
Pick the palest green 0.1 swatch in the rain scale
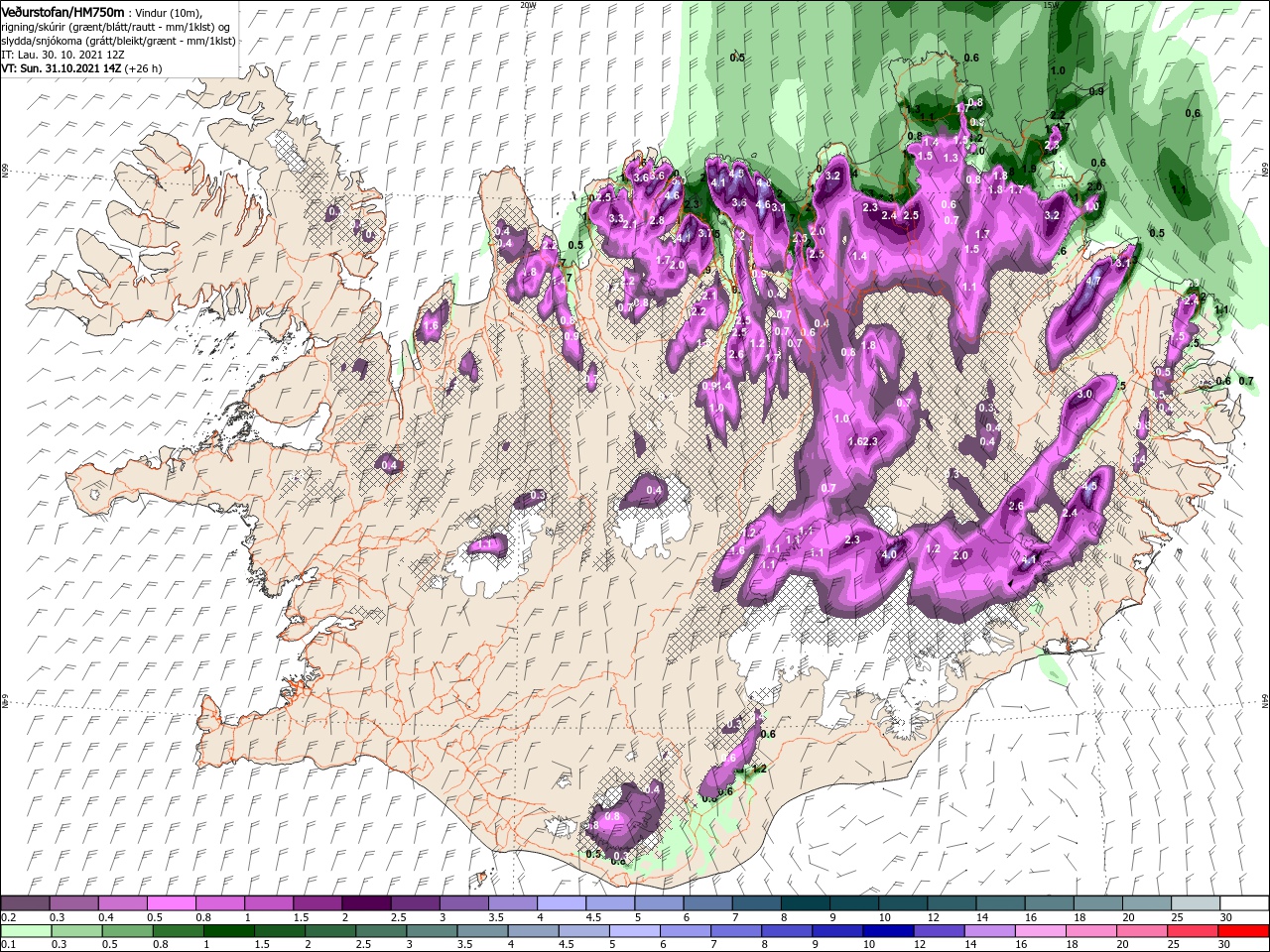(x=26, y=931)
